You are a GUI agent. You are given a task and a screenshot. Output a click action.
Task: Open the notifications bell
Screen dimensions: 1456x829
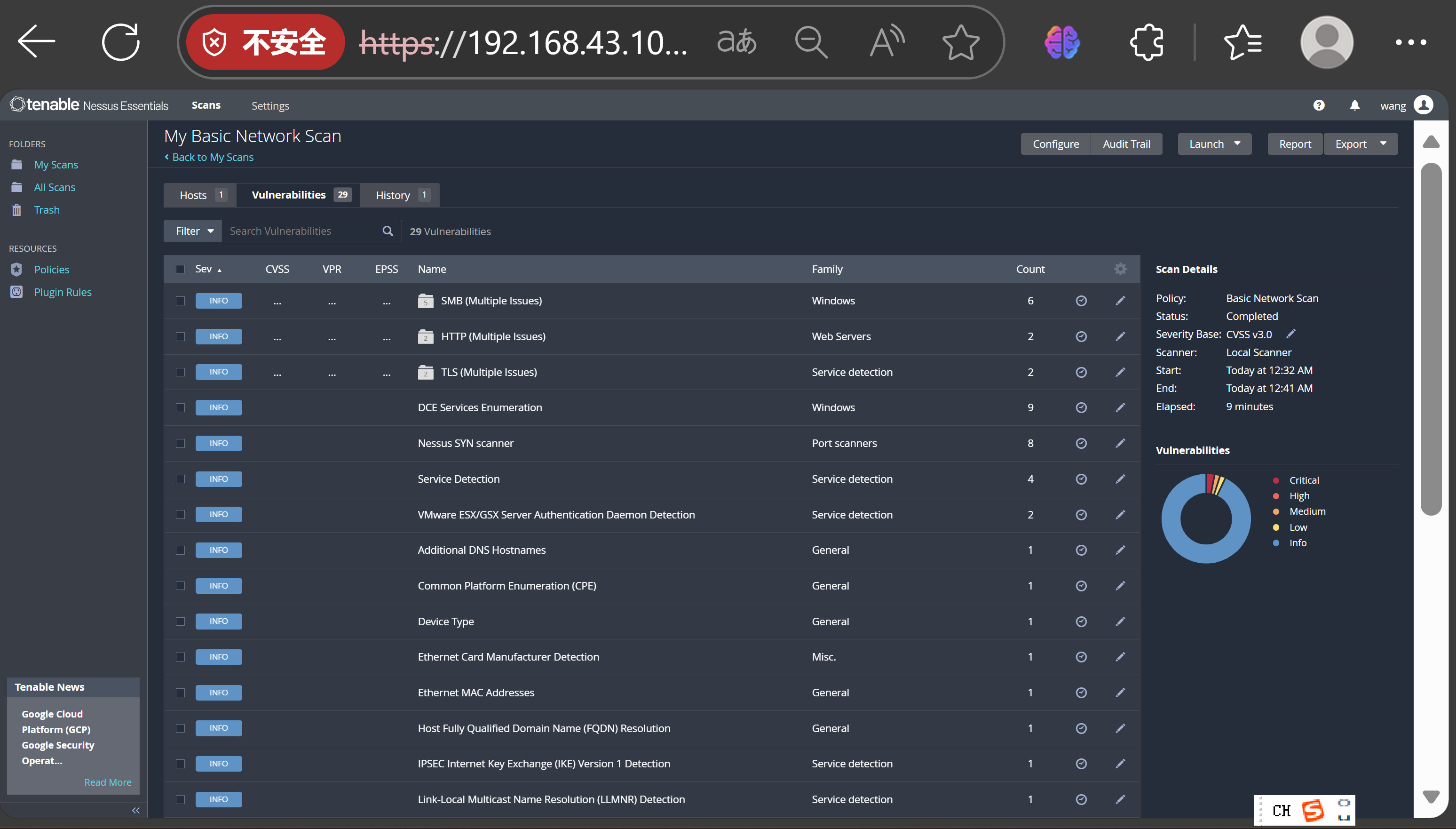[x=1355, y=105]
